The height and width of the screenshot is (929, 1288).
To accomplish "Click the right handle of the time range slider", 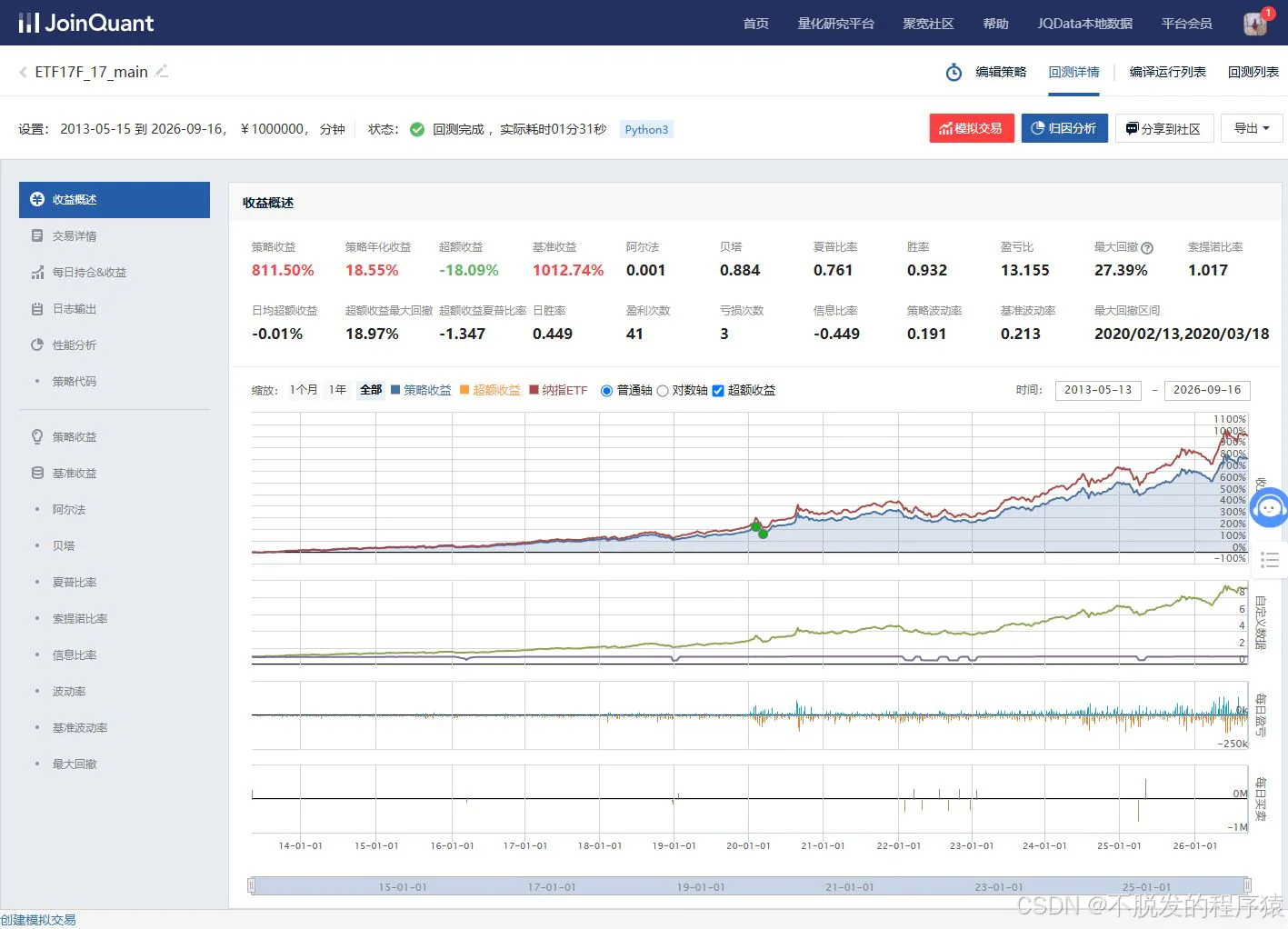I will tap(1247, 885).
